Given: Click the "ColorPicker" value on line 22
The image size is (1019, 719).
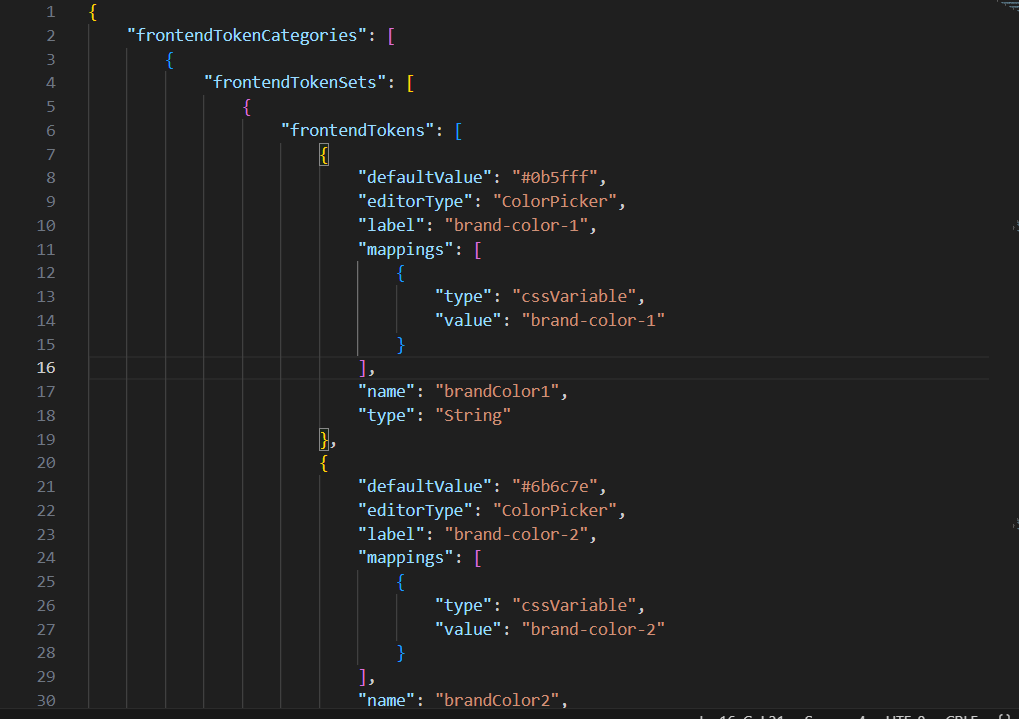Looking at the screenshot, I should [x=554, y=510].
